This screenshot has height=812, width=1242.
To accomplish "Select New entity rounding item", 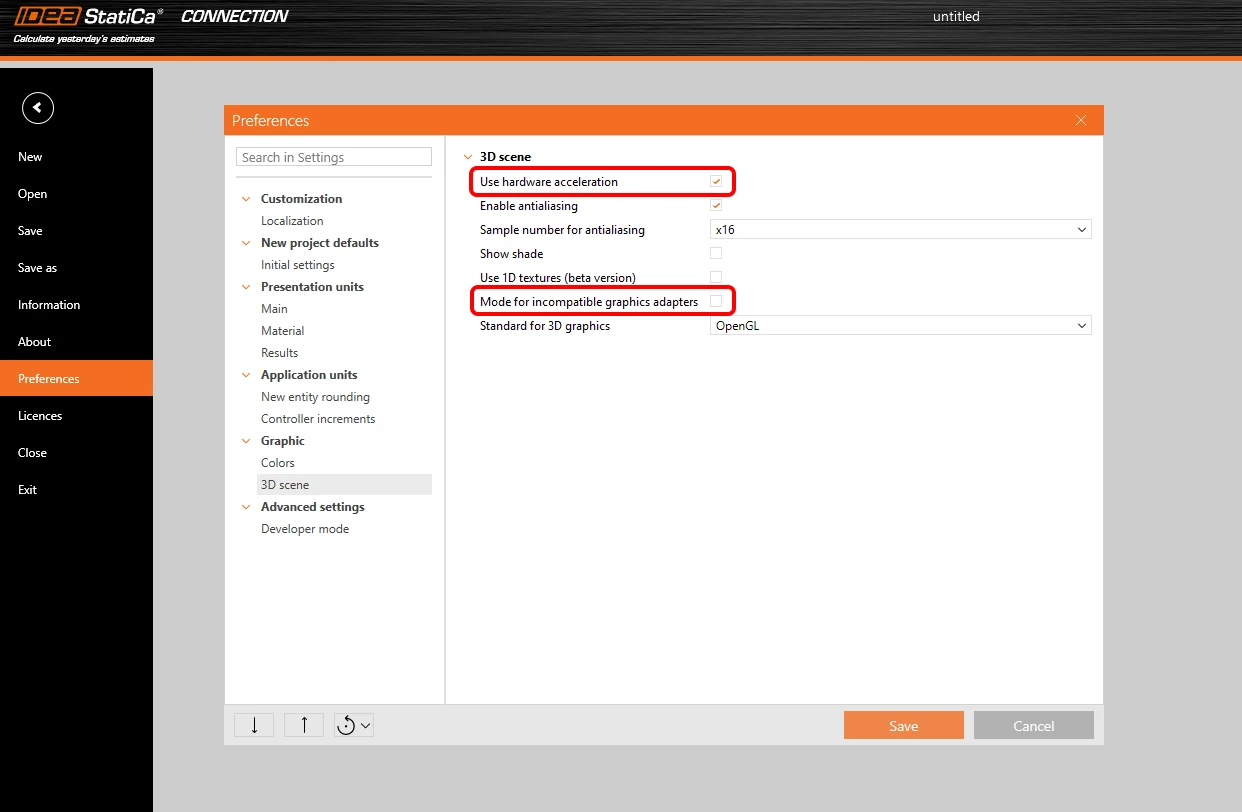I will (315, 397).
